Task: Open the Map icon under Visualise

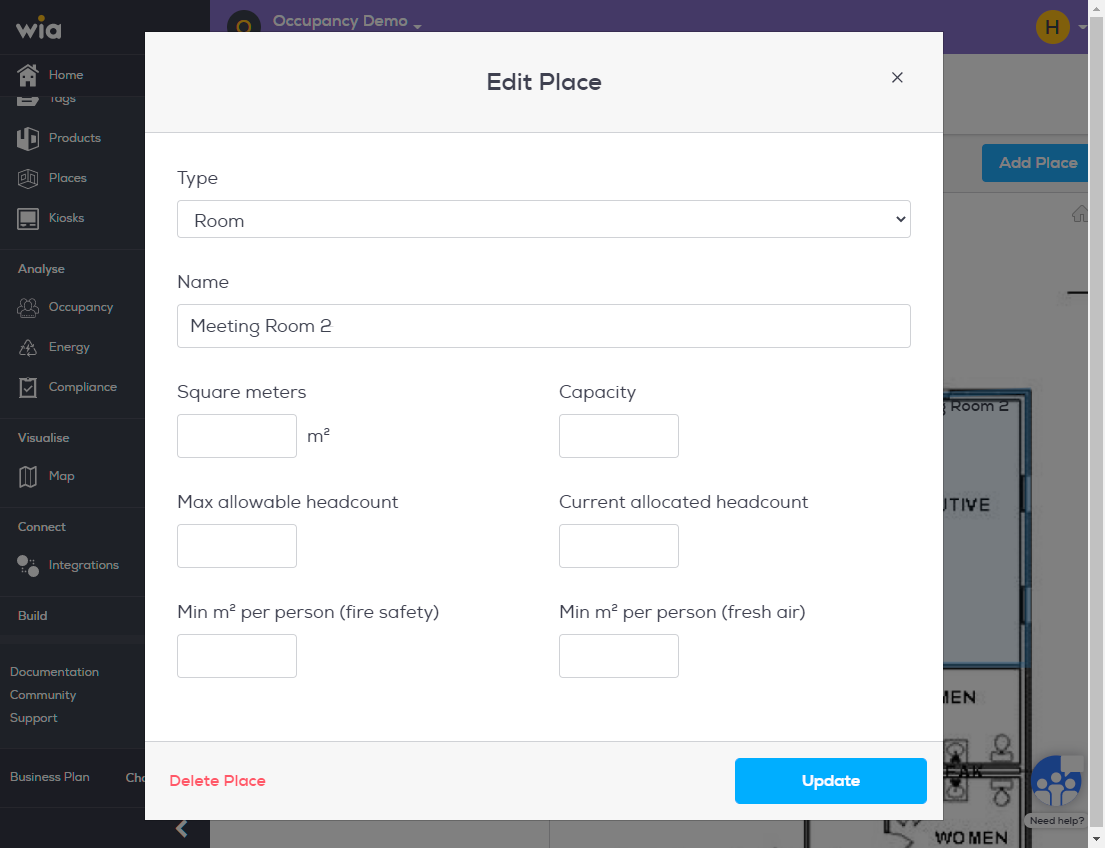Action: point(27,477)
